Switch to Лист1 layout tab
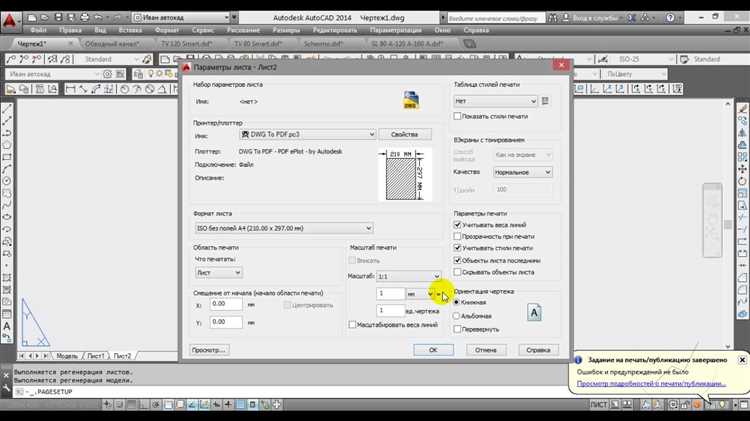The image size is (750, 421). (96, 356)
